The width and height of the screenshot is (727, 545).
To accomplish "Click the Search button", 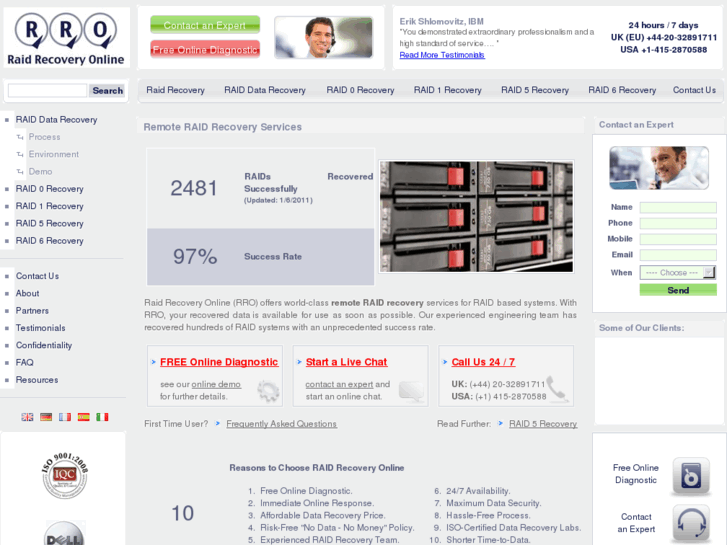I will (x=108, y=90).
